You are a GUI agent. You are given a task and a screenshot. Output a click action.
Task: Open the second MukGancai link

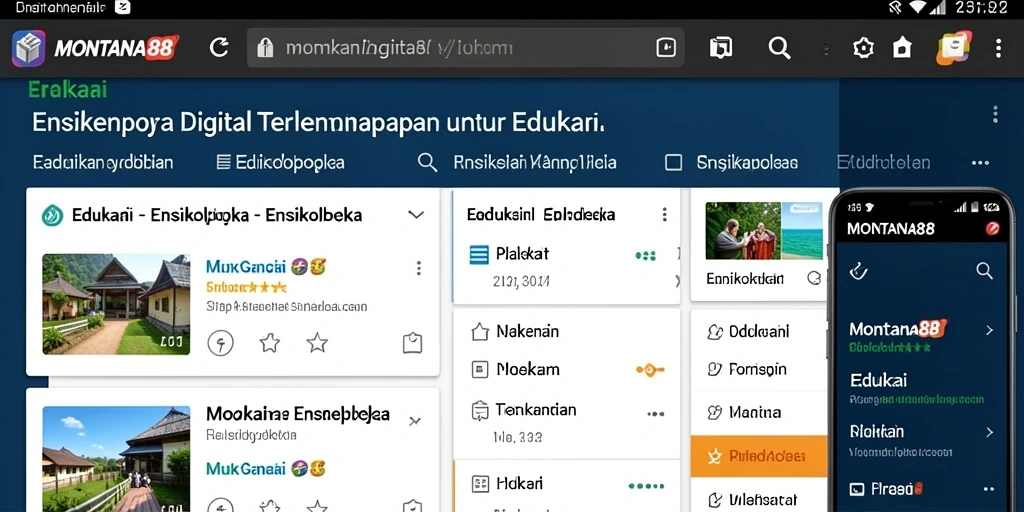(x=246, y=468)
